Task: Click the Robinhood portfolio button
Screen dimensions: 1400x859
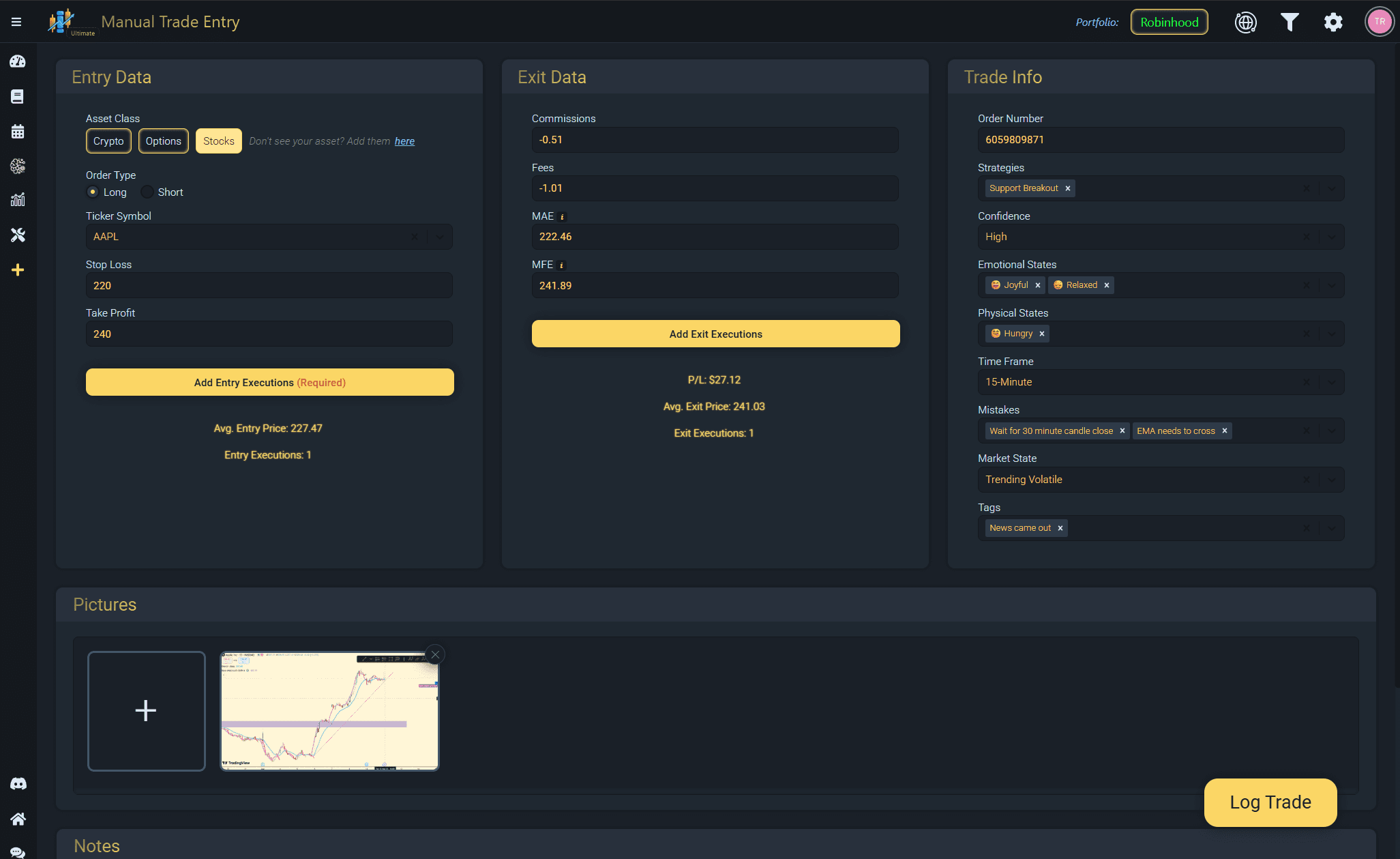Action: [x=1169, y=22]
